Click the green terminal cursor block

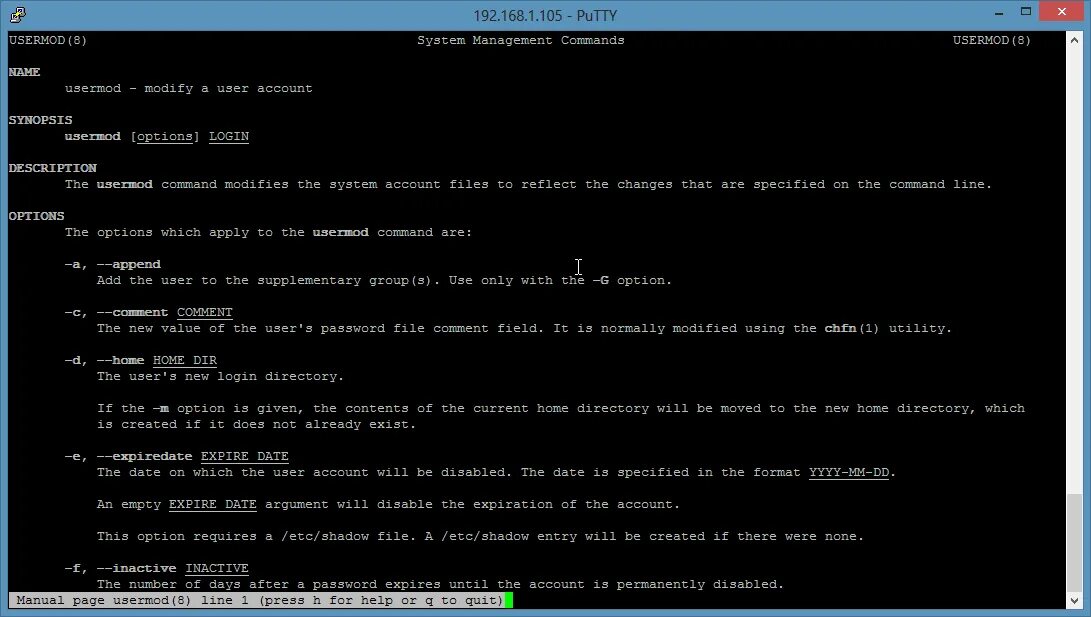pos(509,600)
